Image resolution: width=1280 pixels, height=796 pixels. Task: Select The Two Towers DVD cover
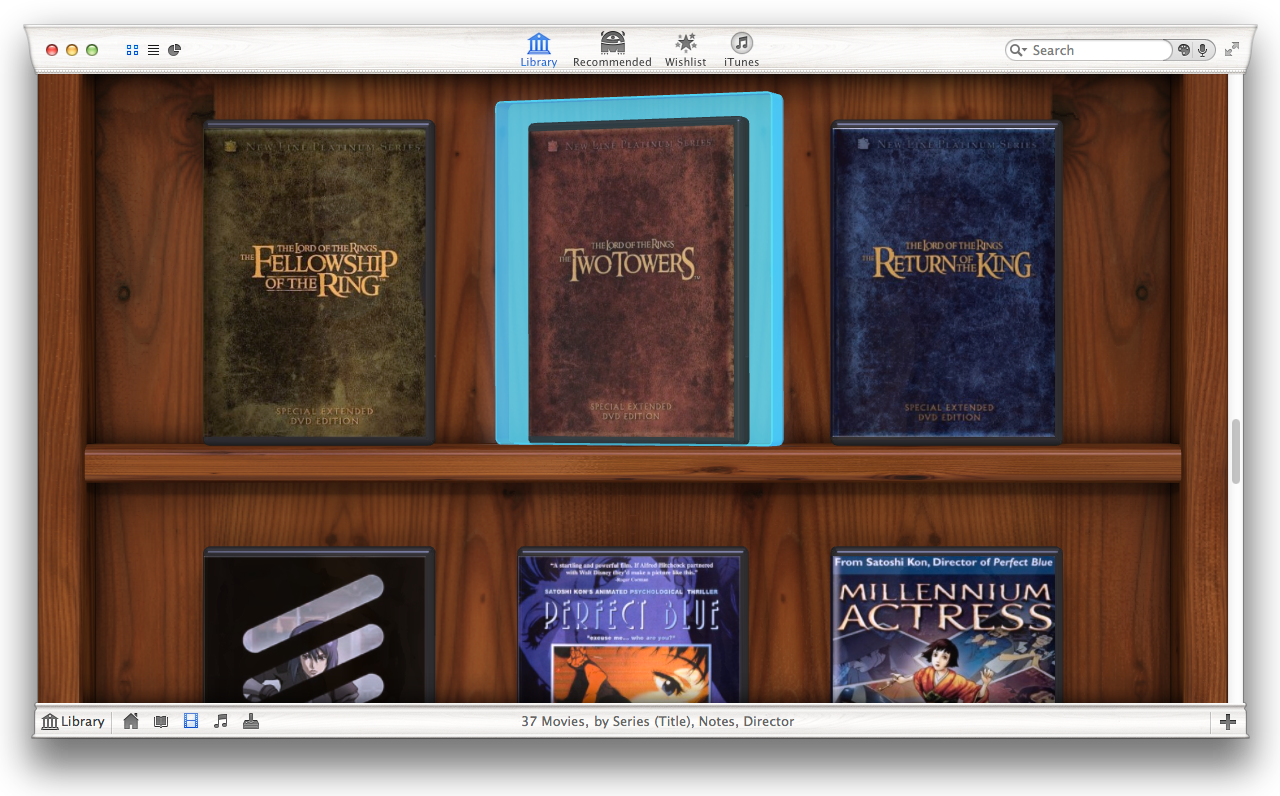[x=638, y=281]
